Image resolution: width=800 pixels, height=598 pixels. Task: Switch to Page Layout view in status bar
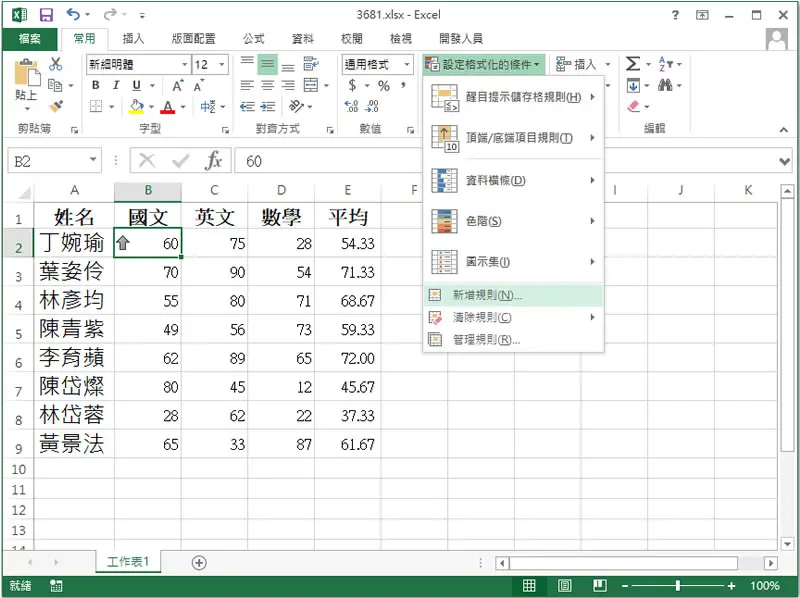[x=564, y=585]
